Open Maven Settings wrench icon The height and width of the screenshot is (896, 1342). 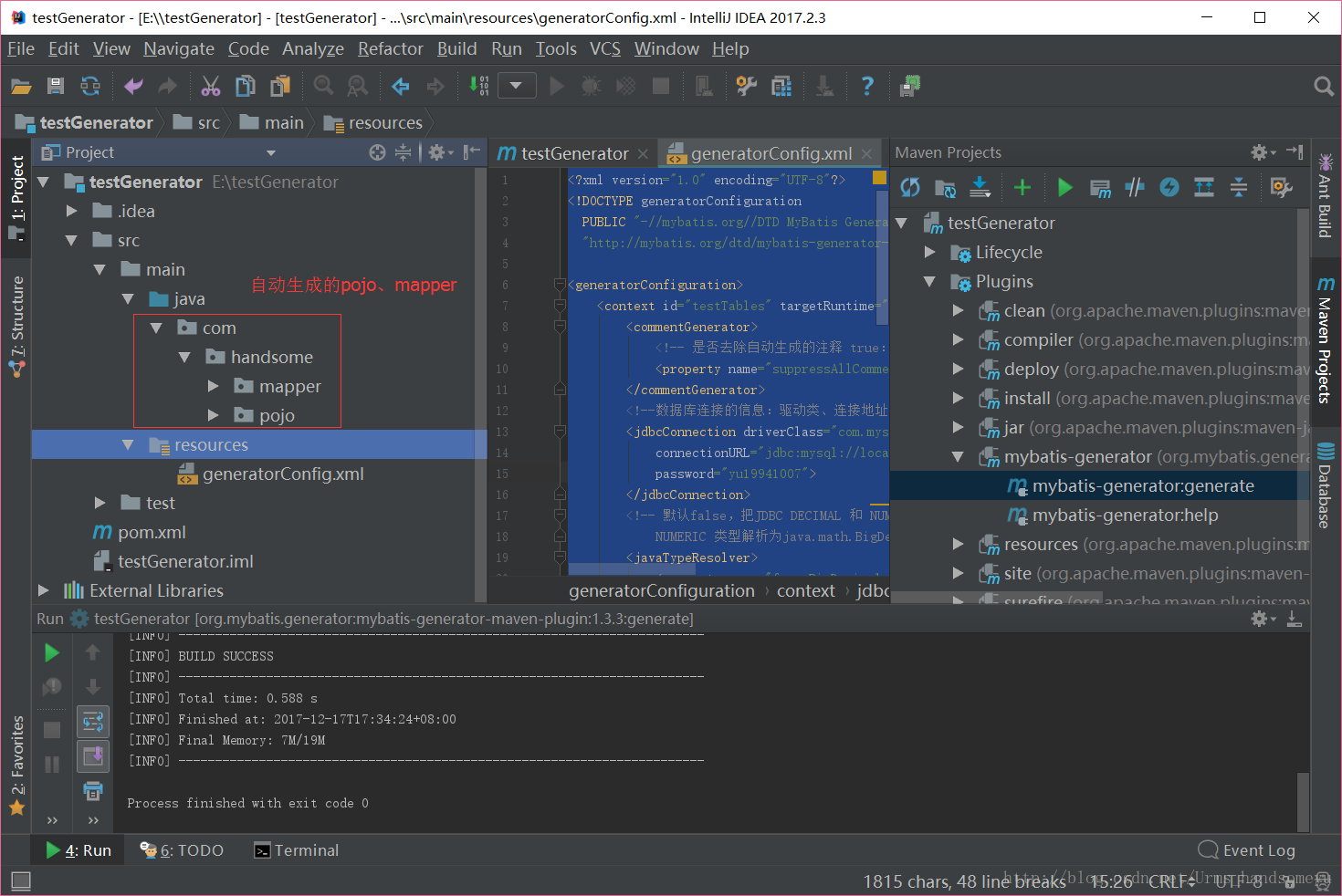pos(1282,188)
